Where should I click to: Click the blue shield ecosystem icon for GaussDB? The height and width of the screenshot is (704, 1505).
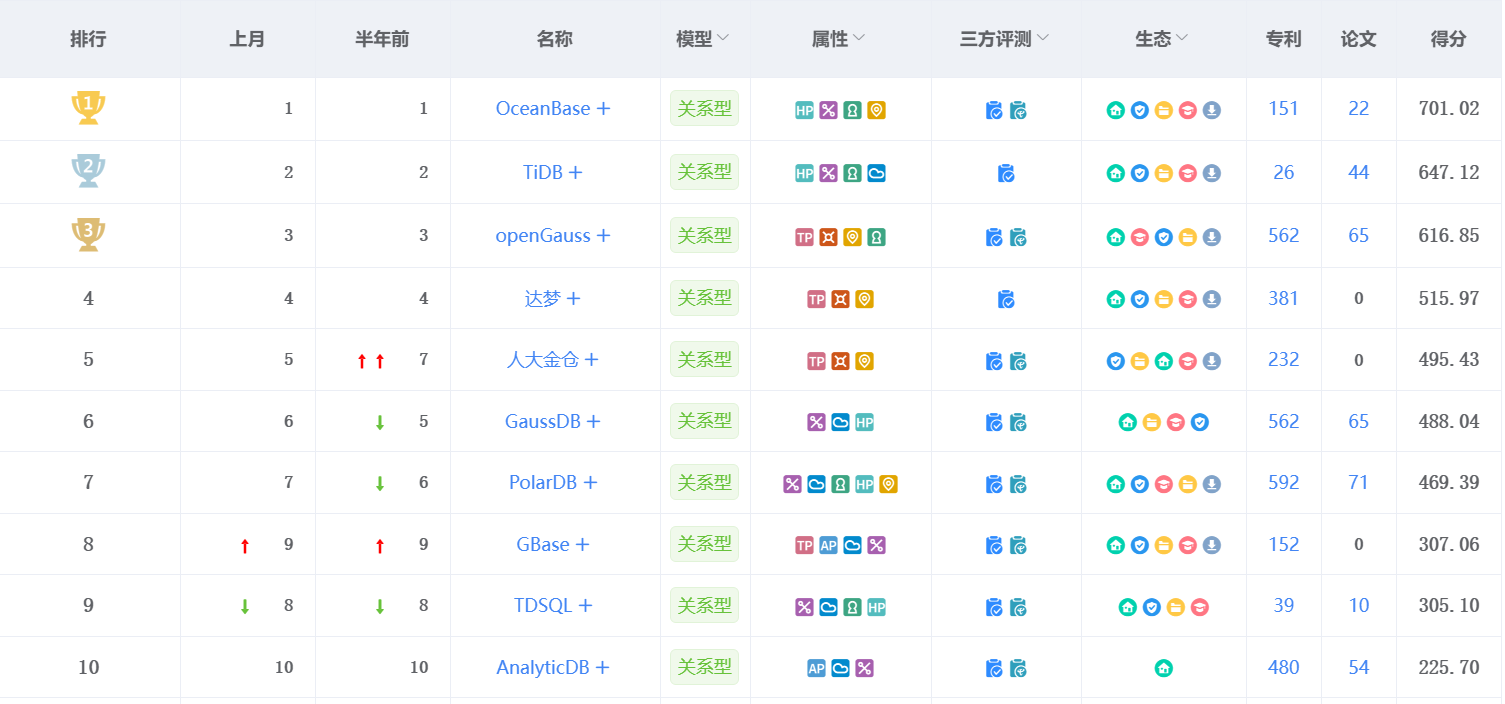tap(1200, 422)
